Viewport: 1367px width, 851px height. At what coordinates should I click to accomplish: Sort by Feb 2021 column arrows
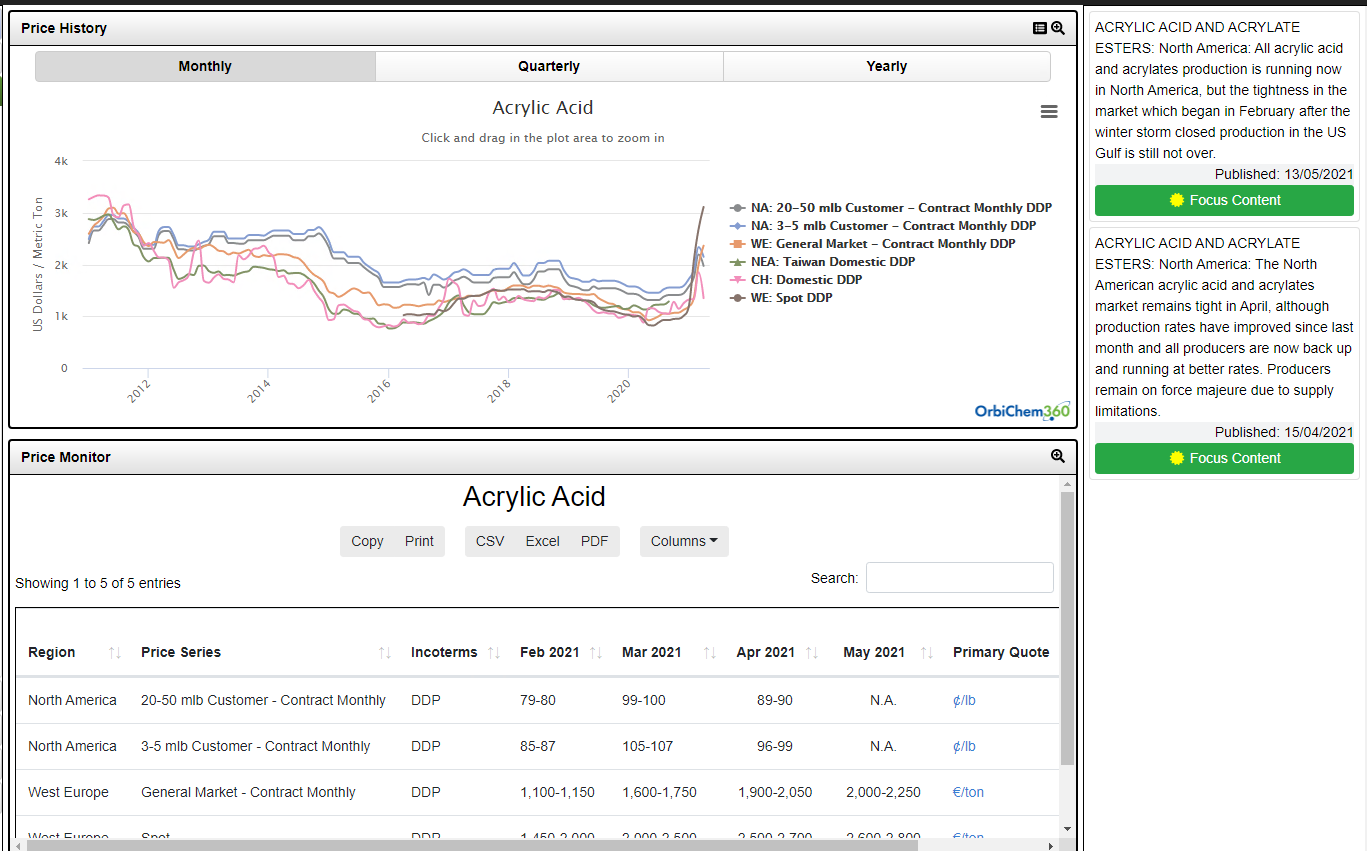point(596,652)
